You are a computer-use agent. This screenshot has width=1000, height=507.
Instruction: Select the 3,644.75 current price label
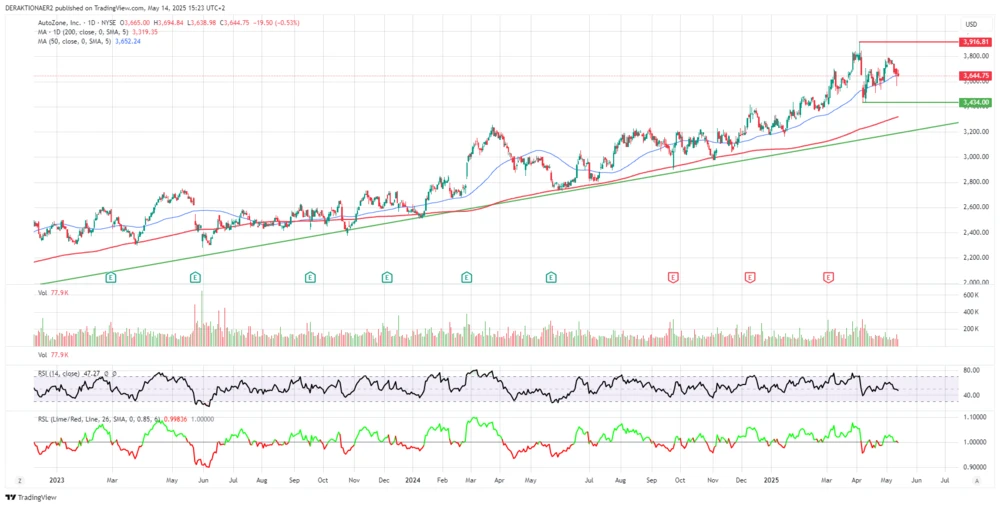point(976,76)
